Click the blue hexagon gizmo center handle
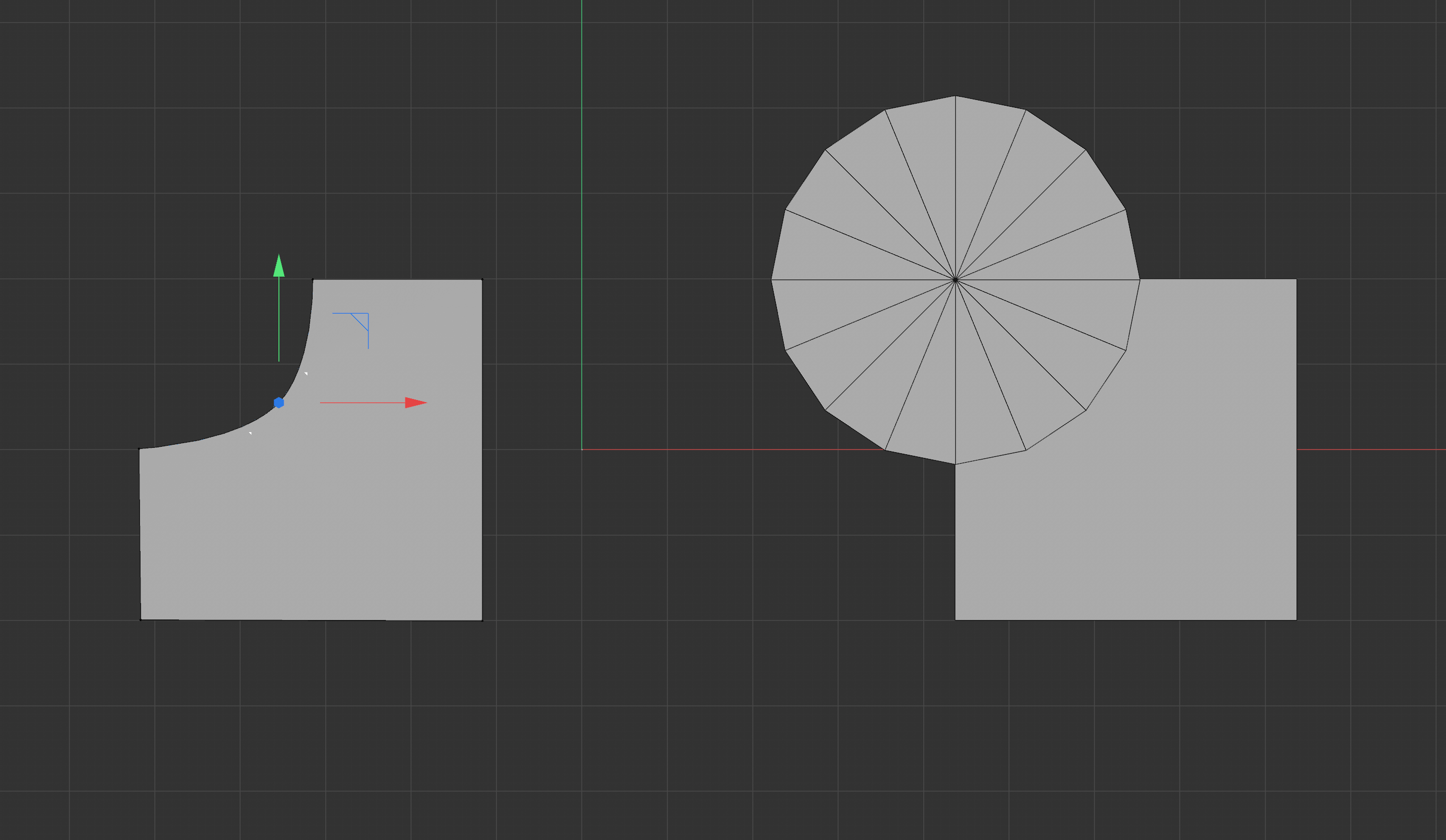 point(279,403)
